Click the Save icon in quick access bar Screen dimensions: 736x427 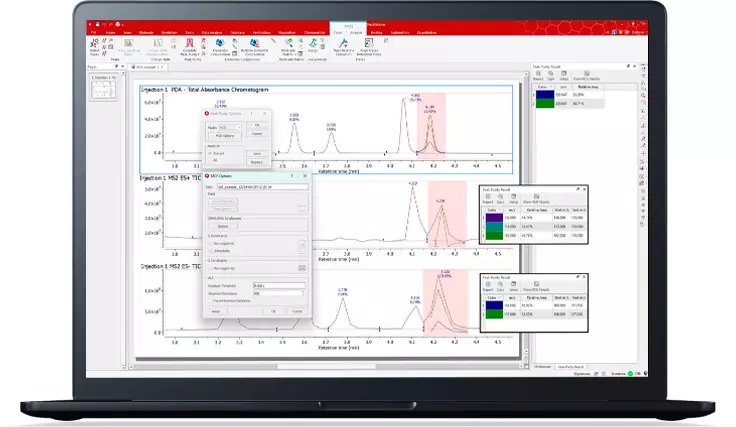(97, 24)
